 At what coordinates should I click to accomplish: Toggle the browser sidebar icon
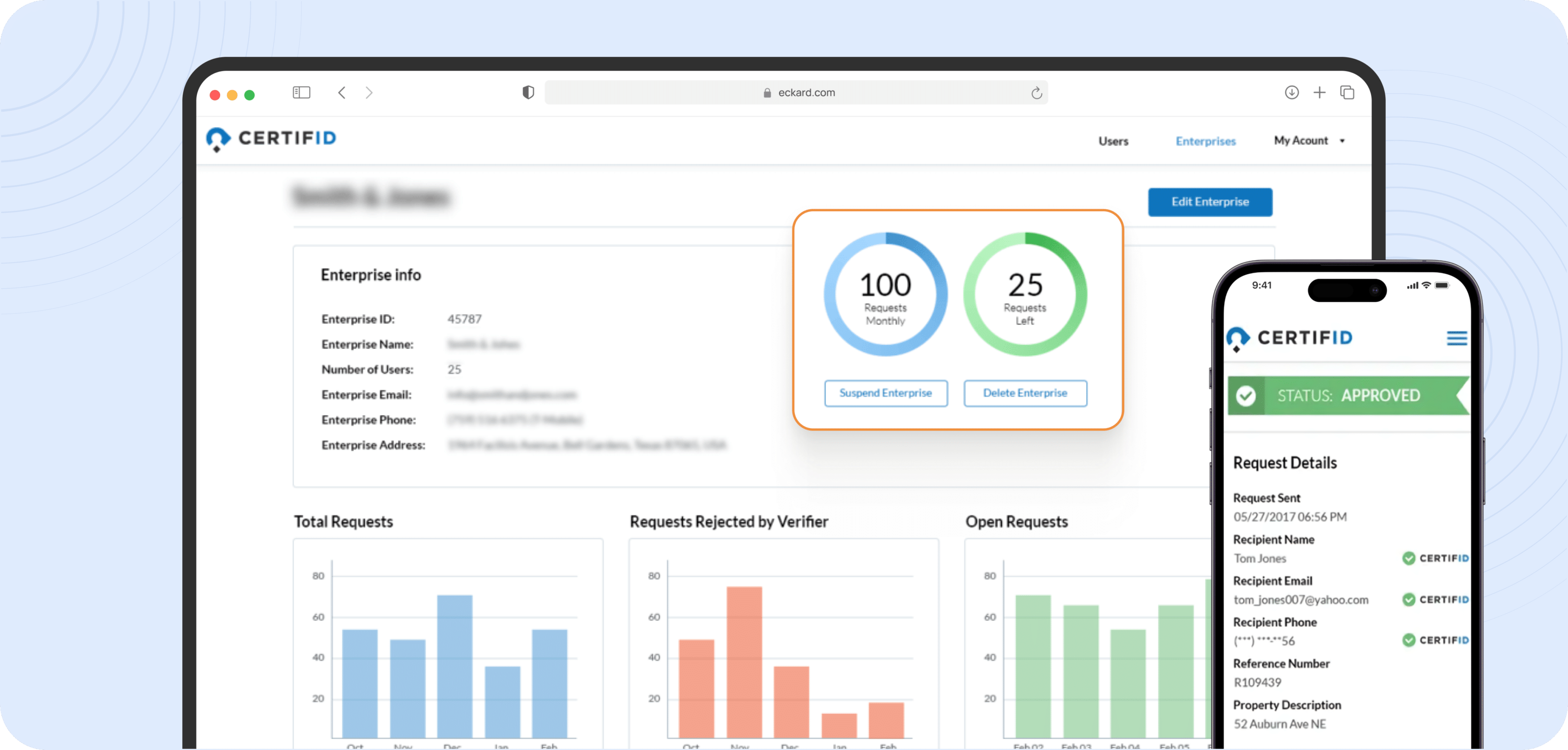coord(301,93)
